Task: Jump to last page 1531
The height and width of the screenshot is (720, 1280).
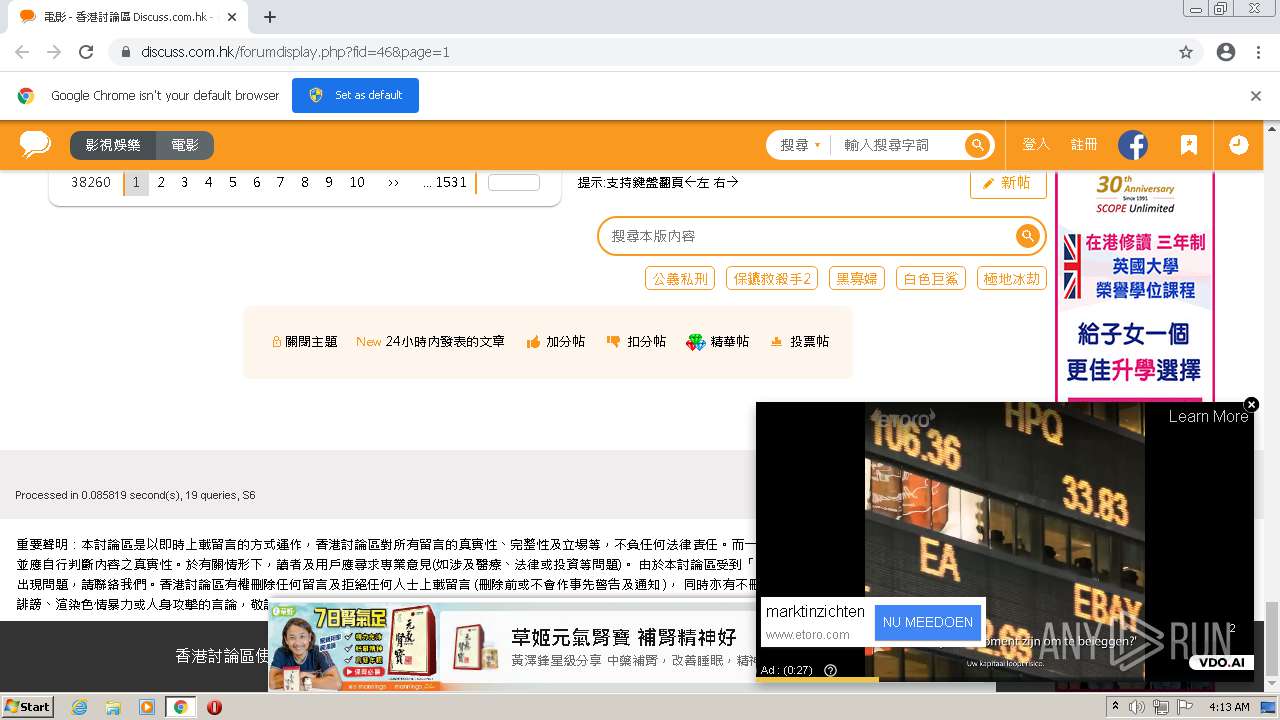Action: click(445, 182)
